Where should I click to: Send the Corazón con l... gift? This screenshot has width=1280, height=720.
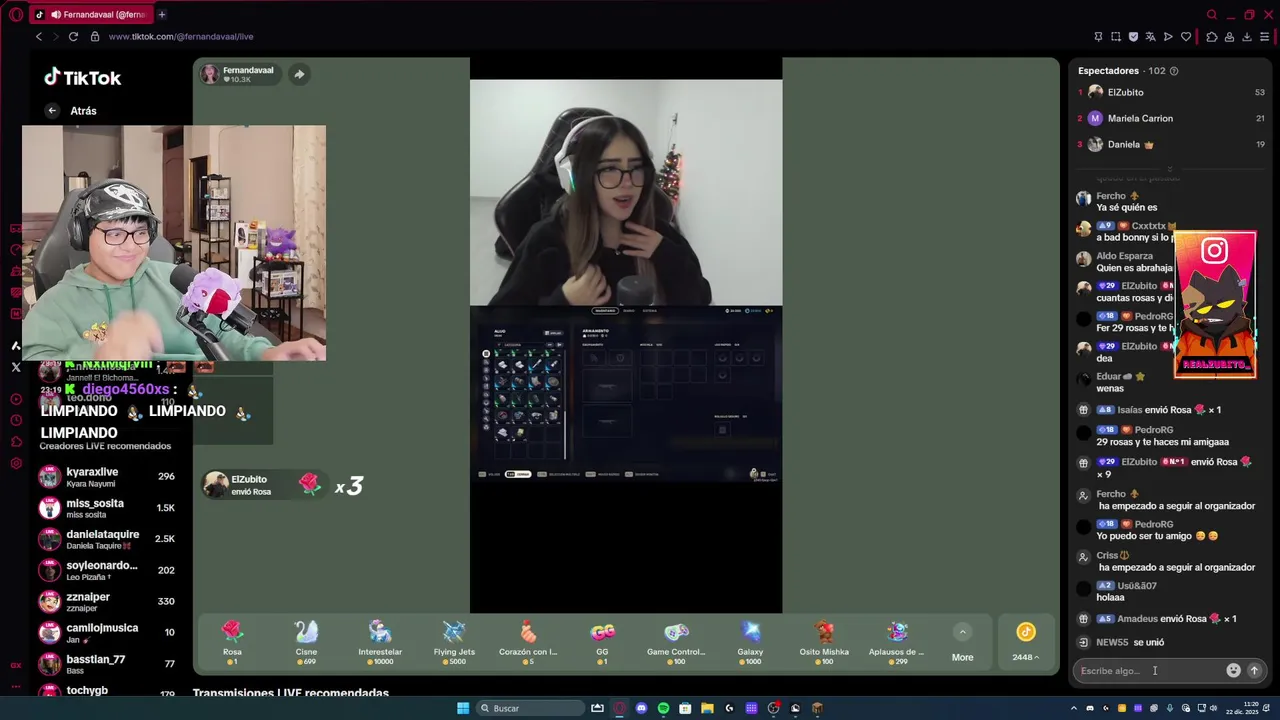[528, 642]
